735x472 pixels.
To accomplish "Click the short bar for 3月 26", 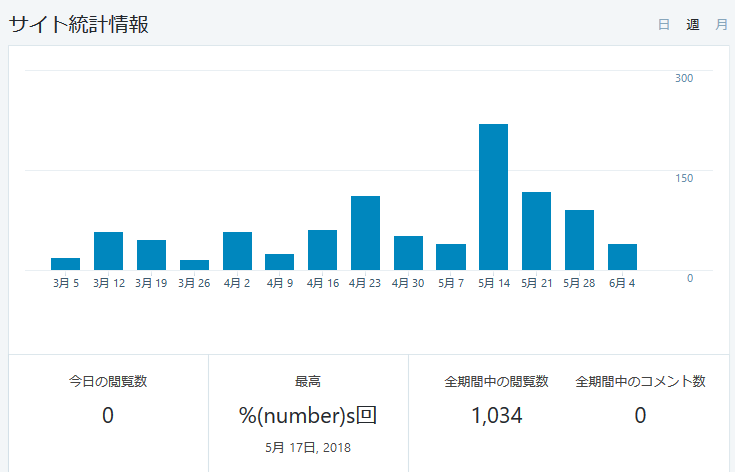I will 194,265.
